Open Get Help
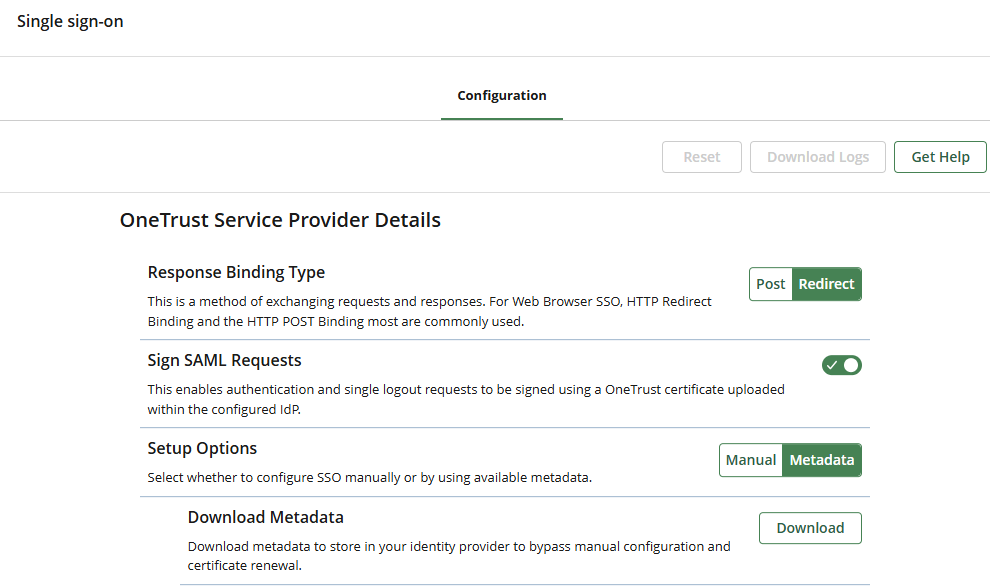The height and width of the screenshot is (588, 990). coord(940,157)
